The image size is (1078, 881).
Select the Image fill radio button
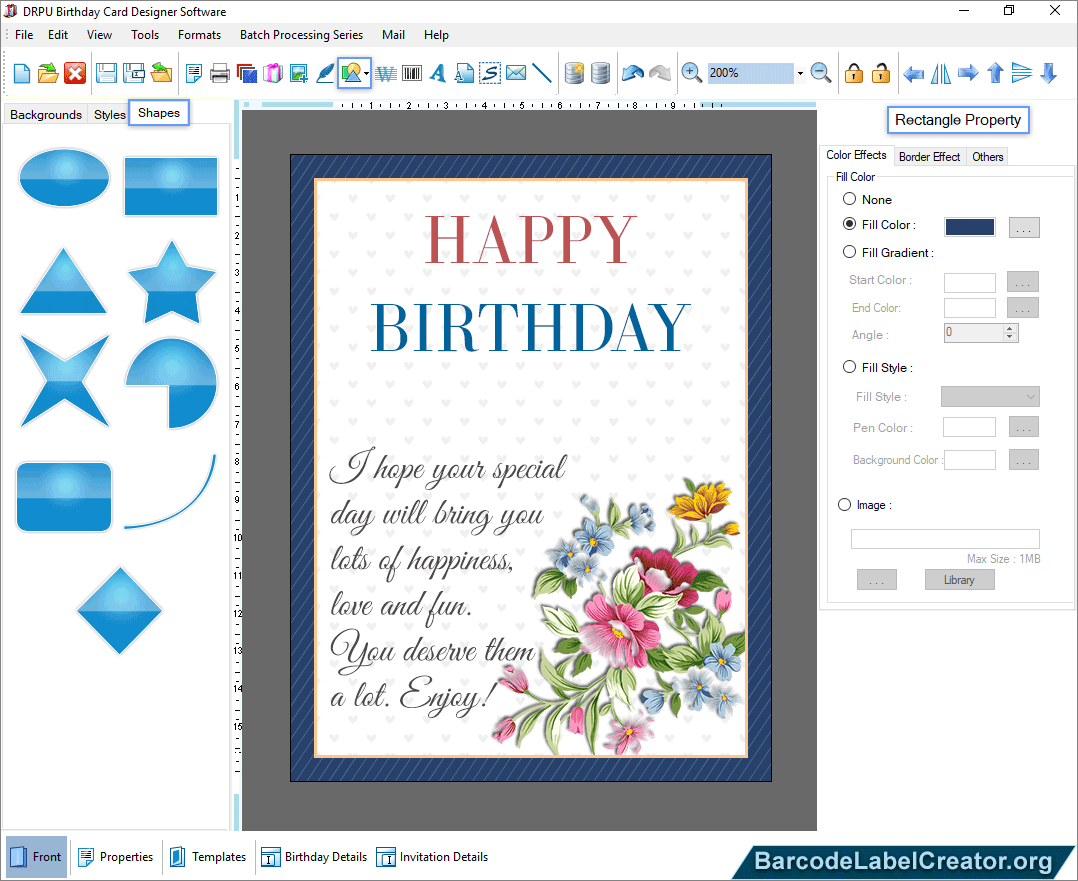click(x=844, y=505)
